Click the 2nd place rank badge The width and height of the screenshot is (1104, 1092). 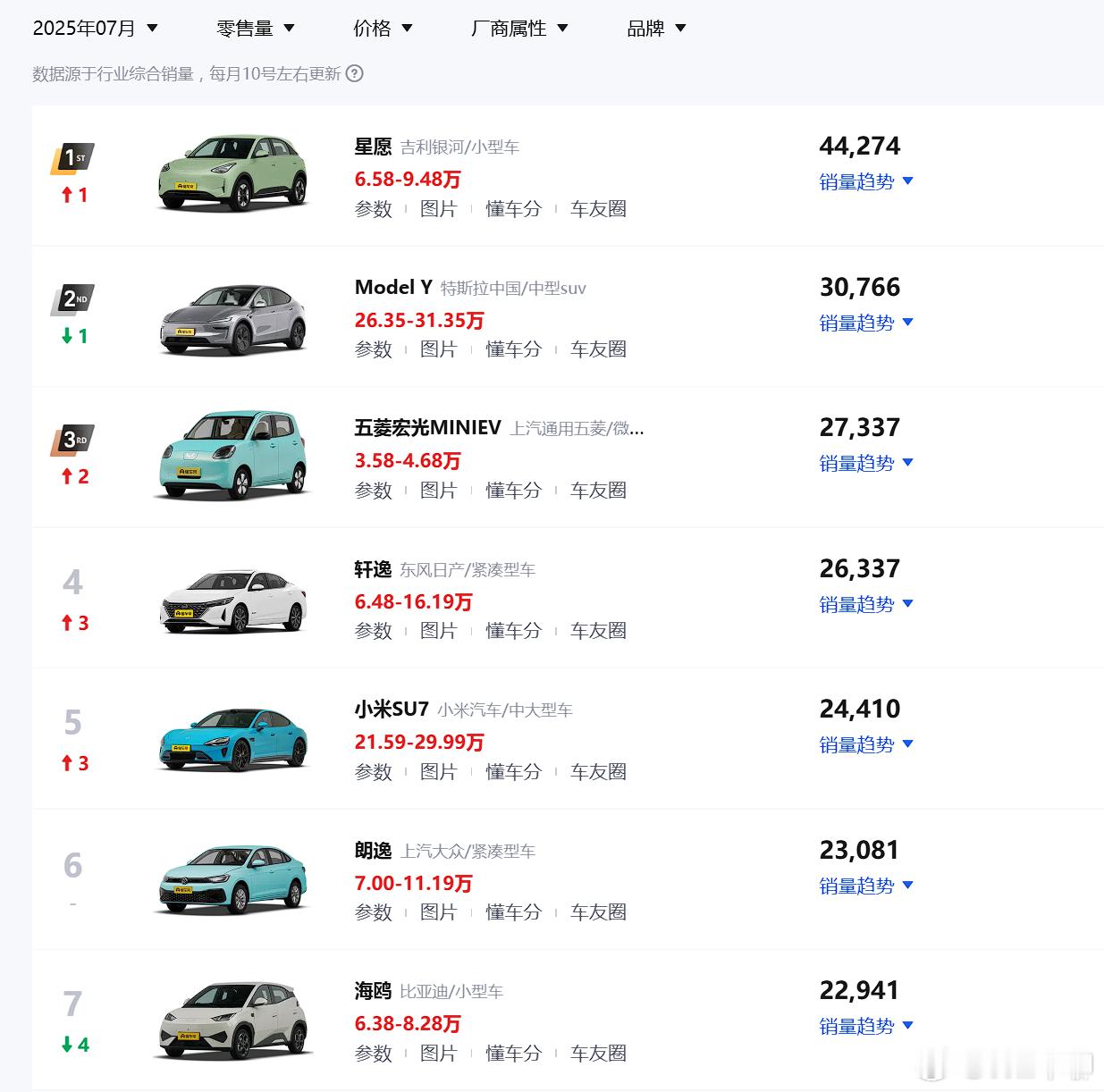72,300
